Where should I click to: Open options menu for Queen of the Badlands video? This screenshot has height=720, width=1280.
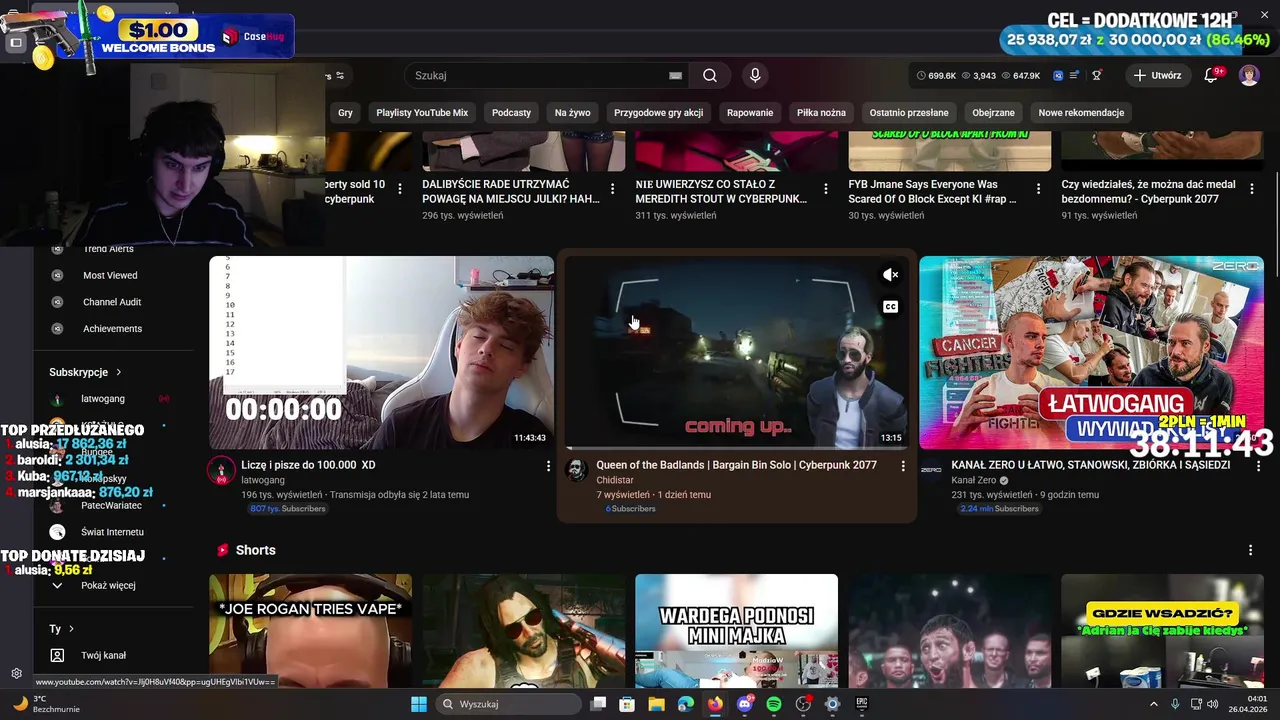[903, 466]
